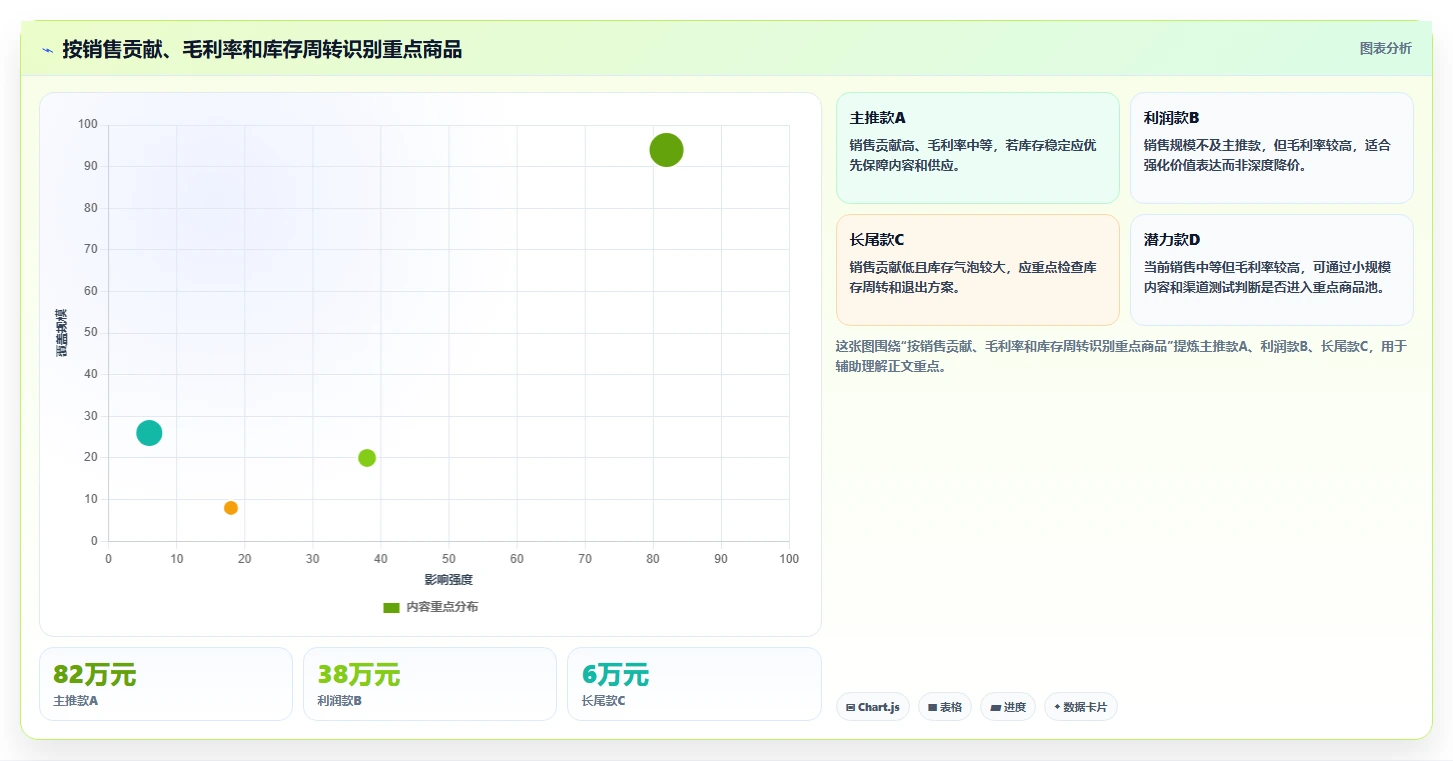This screenshot has height=761, width=1453.
Task: Toggle the 内容重点分布 legend entry
Action: click(x=431, y=607)
